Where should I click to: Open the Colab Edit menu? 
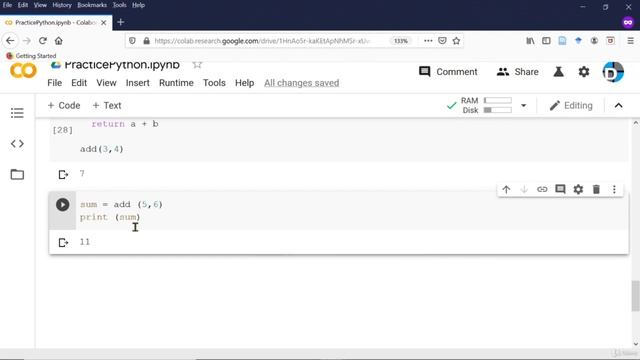[x=79, y=83]
